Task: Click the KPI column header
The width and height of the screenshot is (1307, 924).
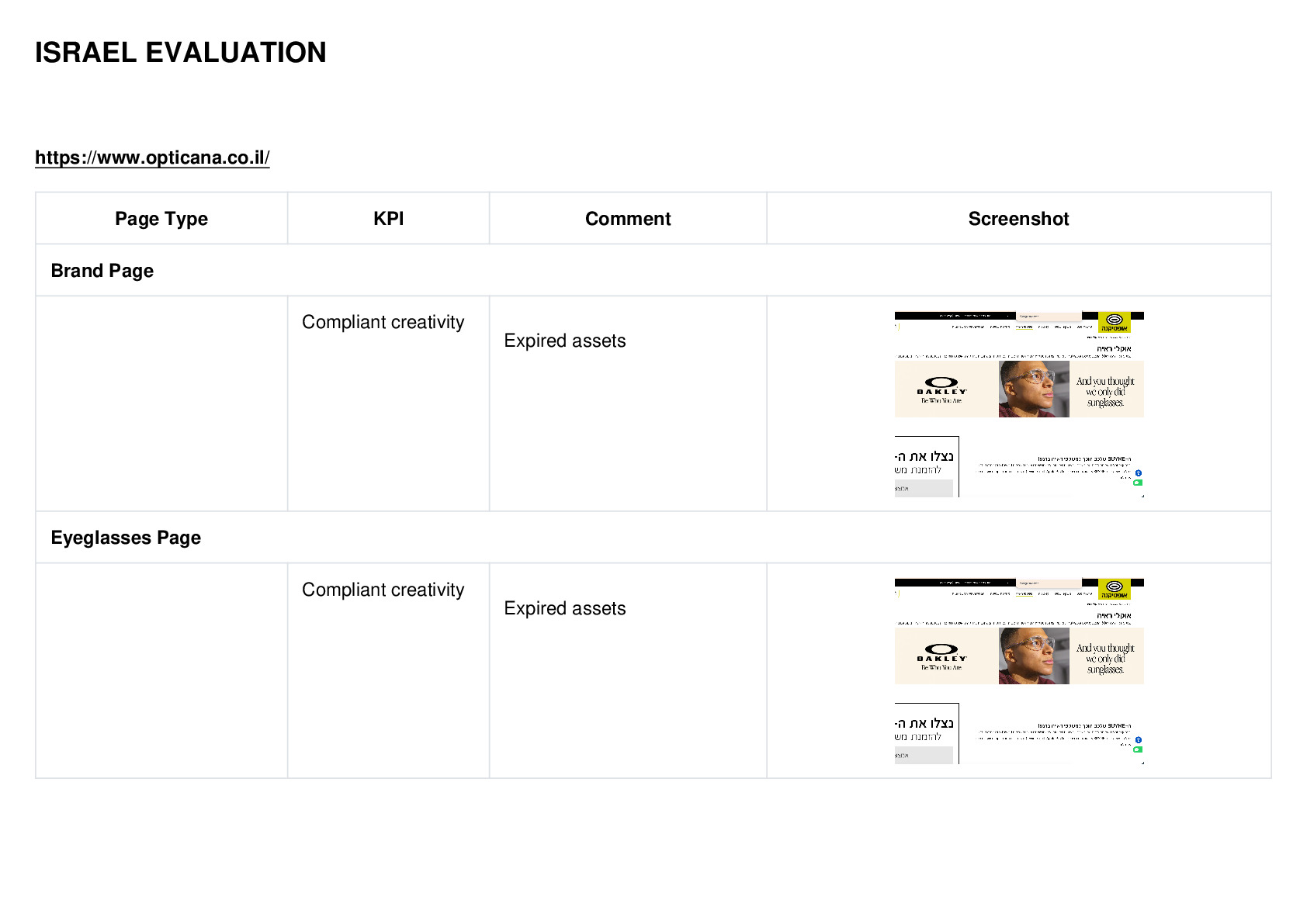Action: pyautogui.click(x=388, y=219)
